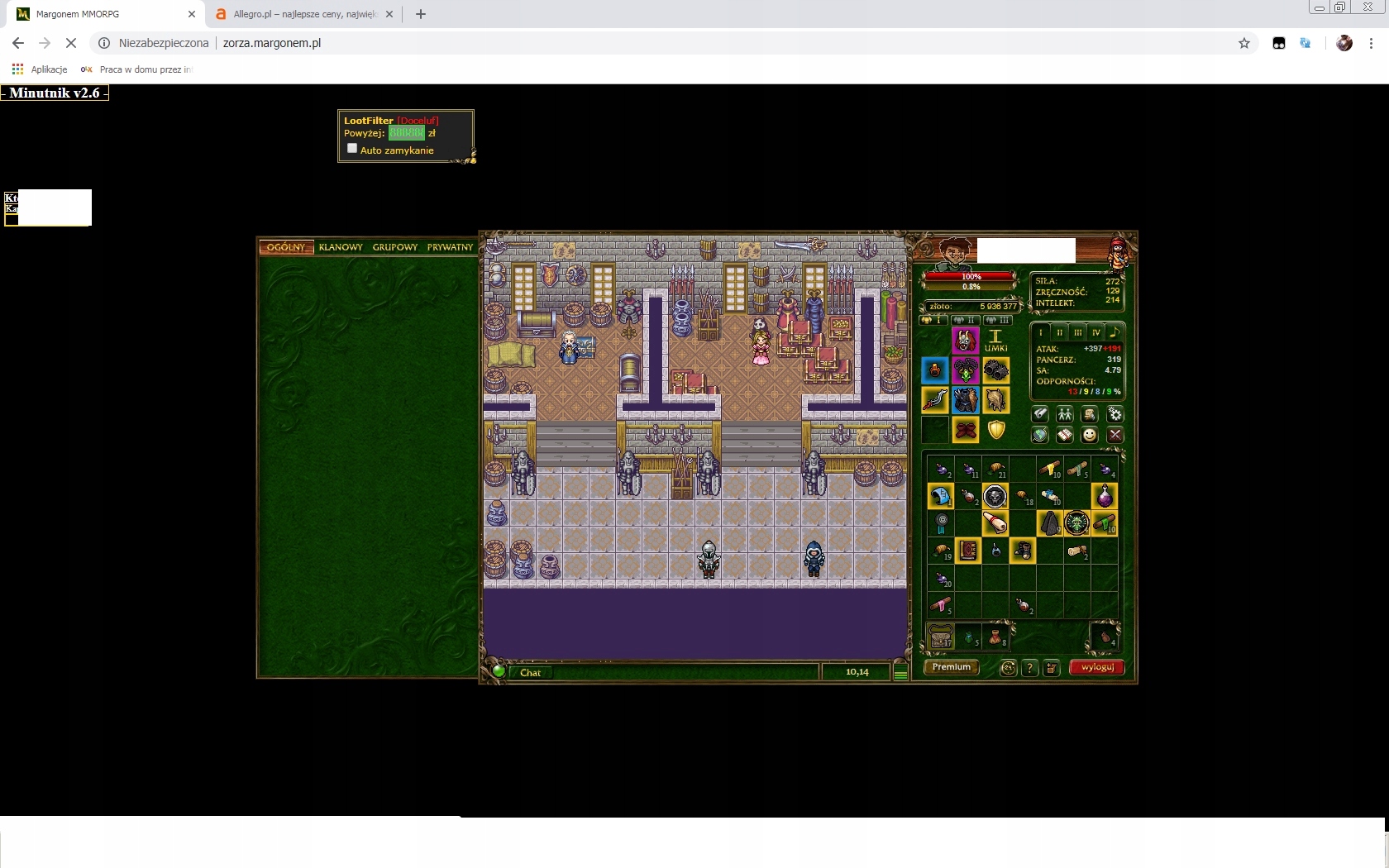
Task: Click the red wyloguj logout button
Action: coord(1097,667)
